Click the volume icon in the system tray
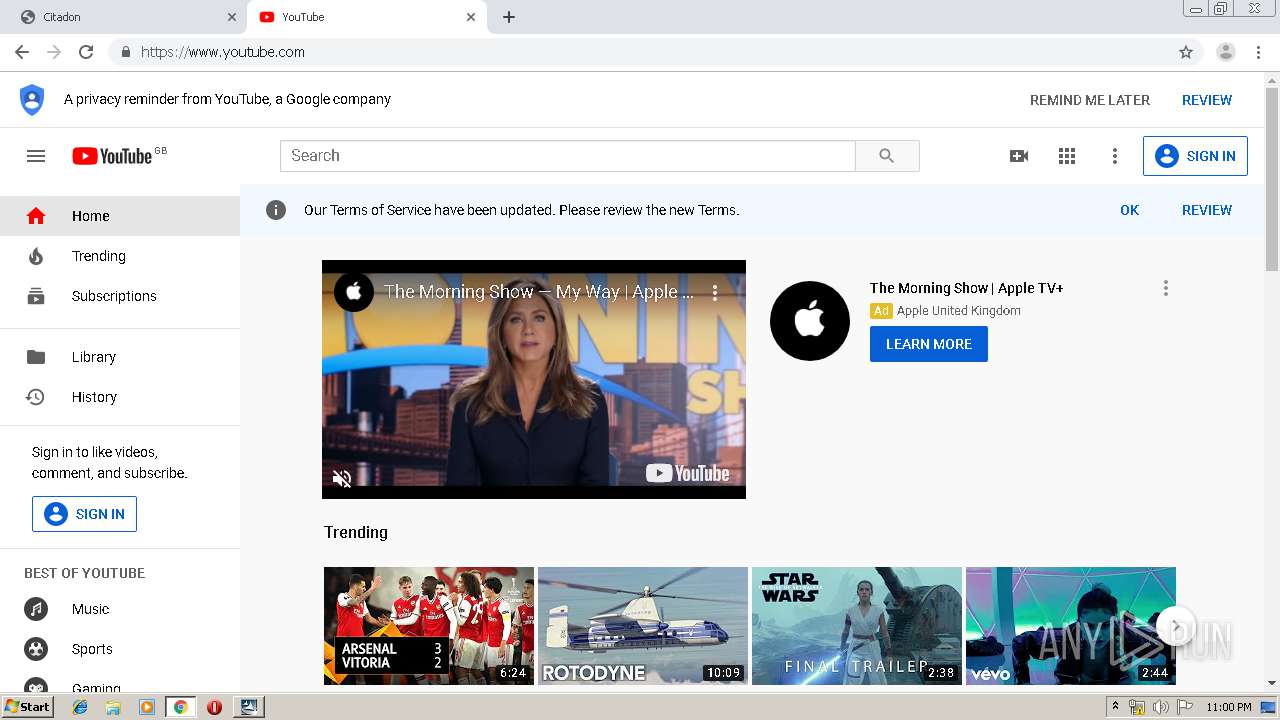This screenshot has width=1280, height=720. (x=1161, y=707)
